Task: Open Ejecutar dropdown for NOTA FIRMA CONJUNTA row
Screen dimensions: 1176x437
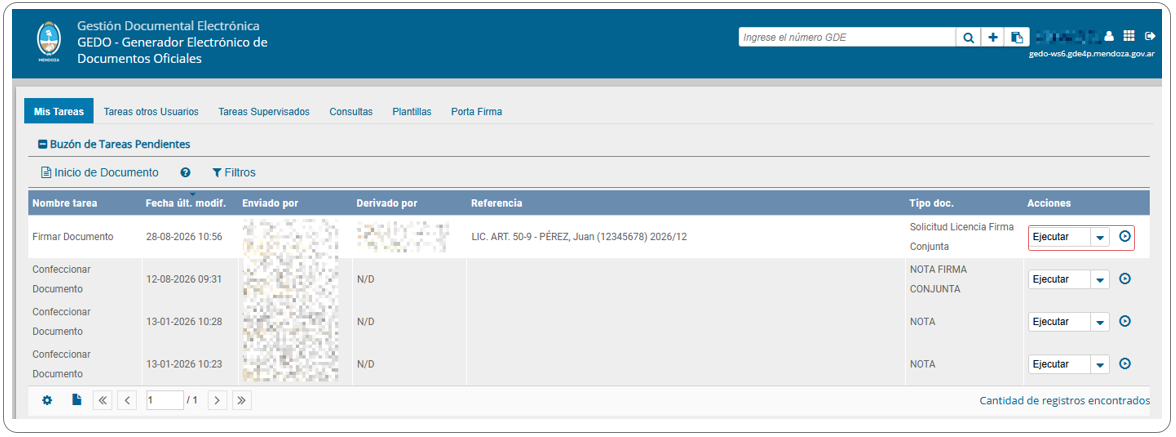Action: tap(1100, 280)
